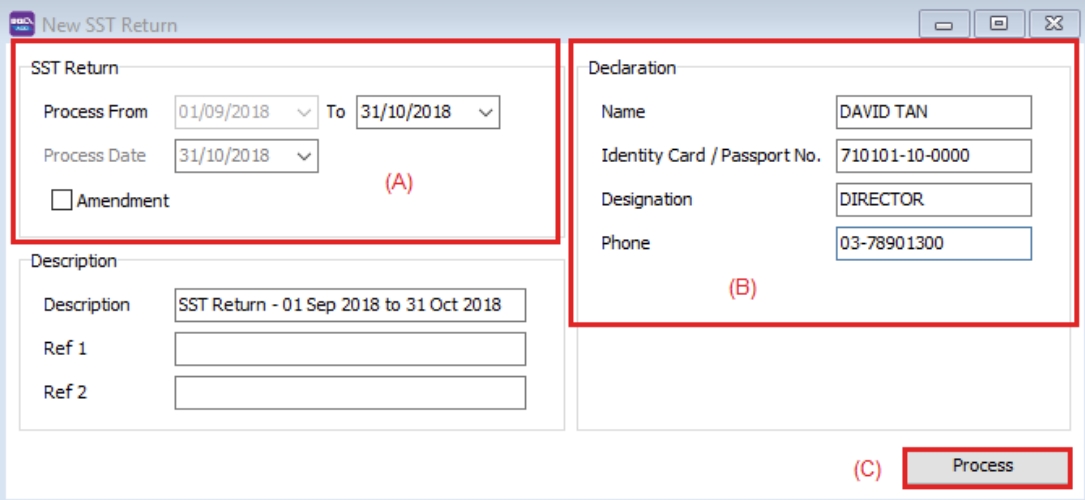Edit the Designation field
This screenshot has width=1085, height=500.
pos(932,199)
